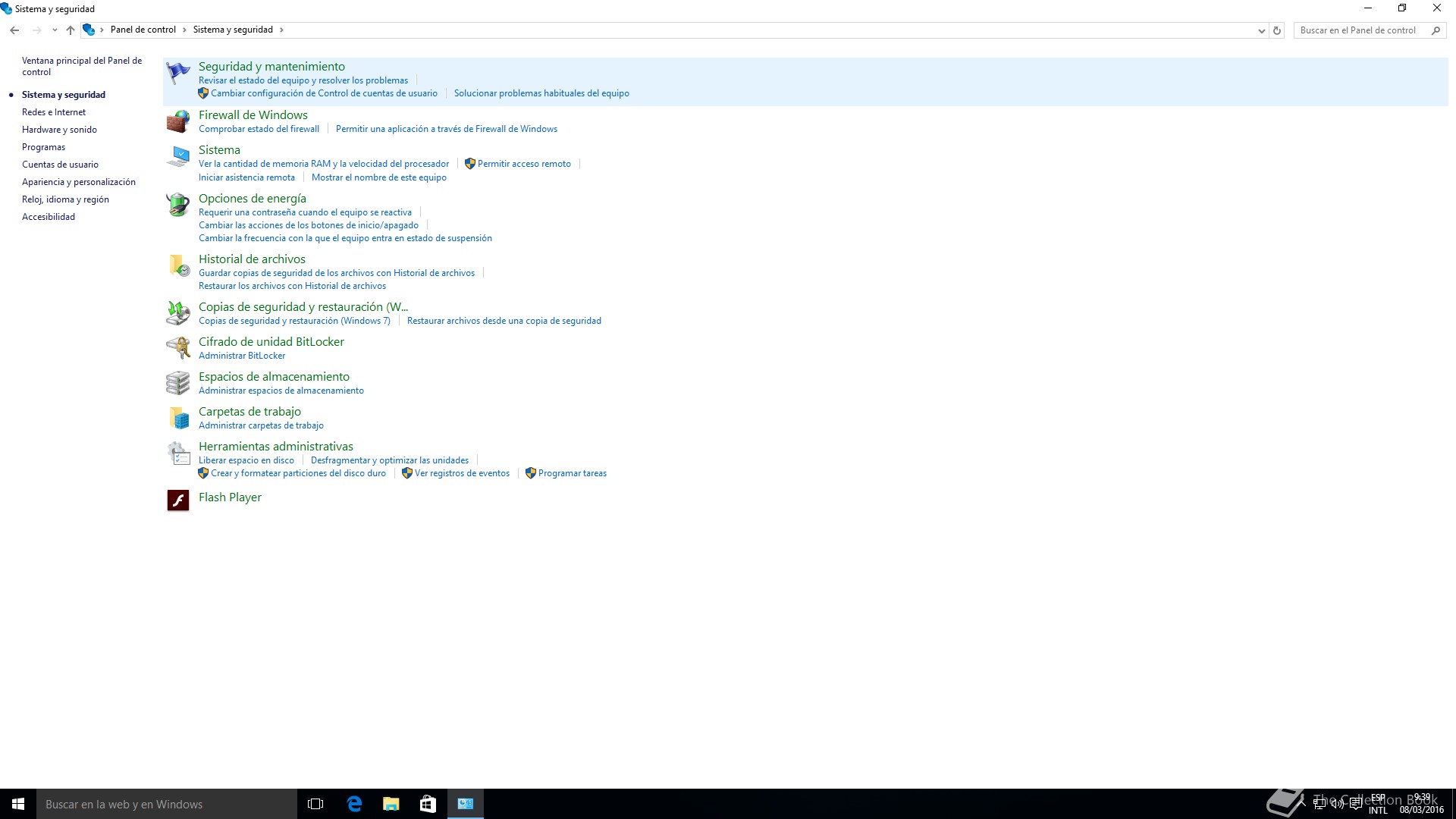Select Panel de control in the breadcrumb
Screen dimensions: 1456x819
[x=143, y=30]
